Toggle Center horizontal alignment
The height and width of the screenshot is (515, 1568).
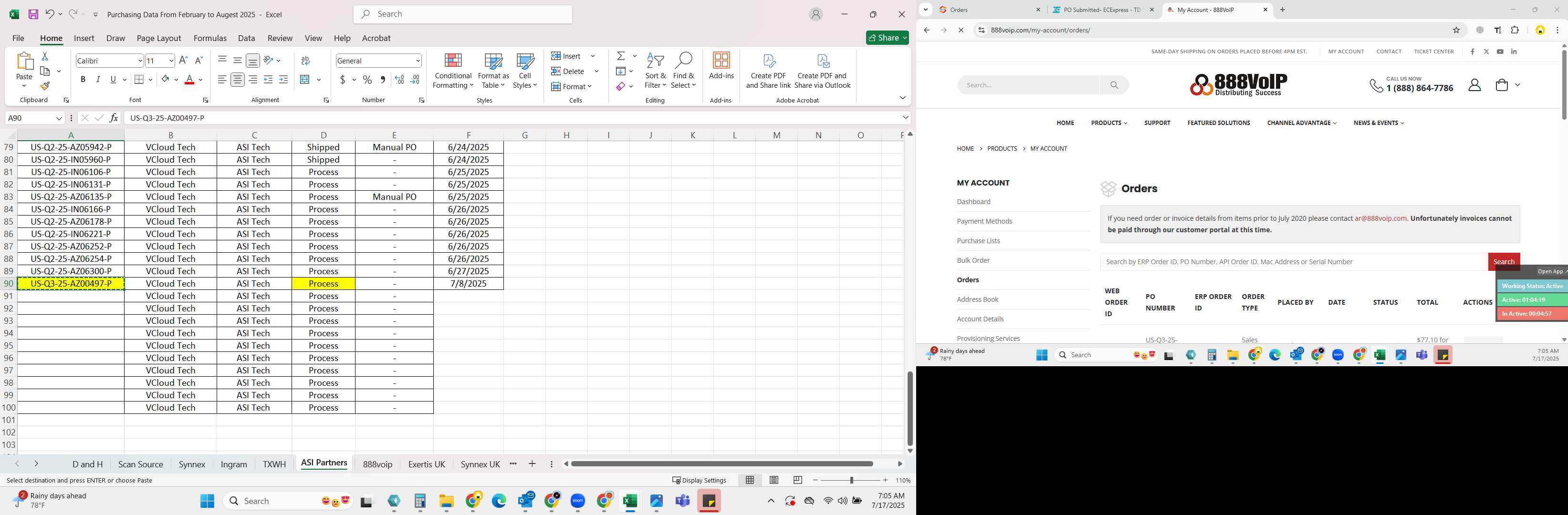point(237,80)
